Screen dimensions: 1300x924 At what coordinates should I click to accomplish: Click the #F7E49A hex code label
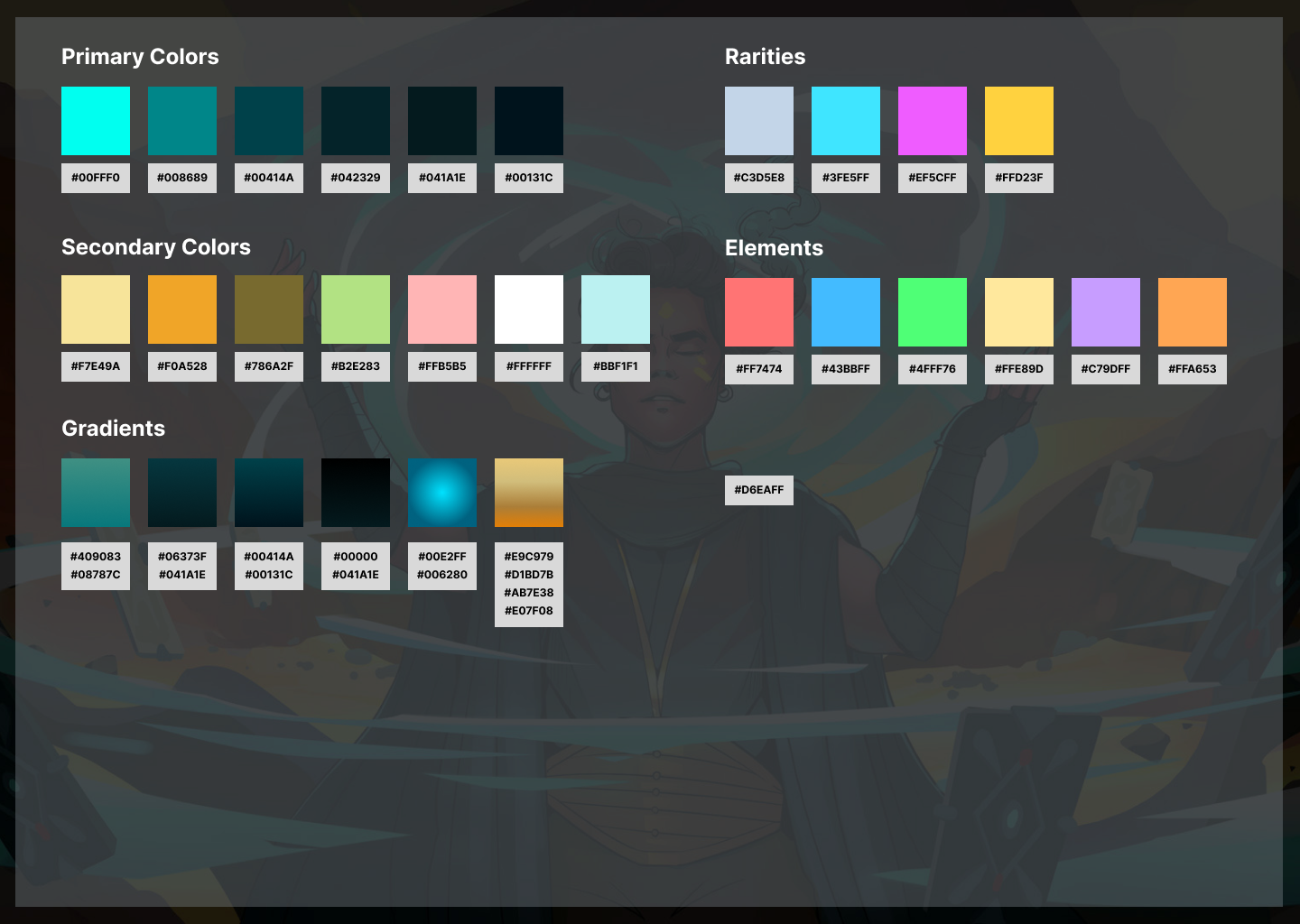coord(96,366)
